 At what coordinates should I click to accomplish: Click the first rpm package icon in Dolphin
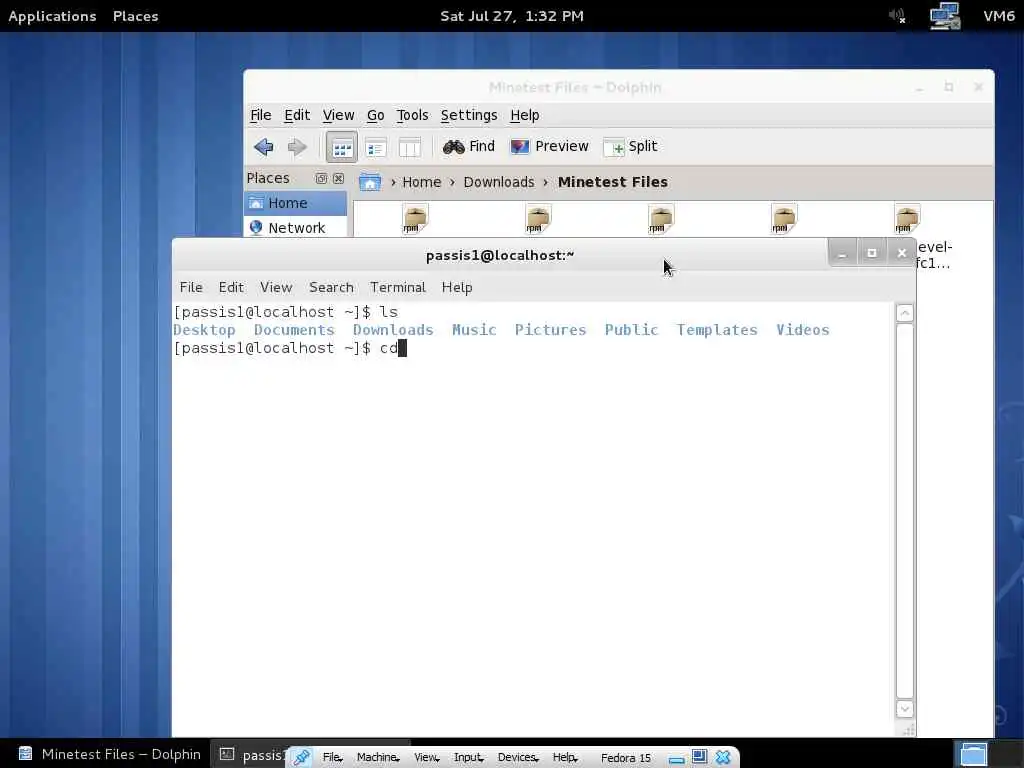tap(415, 219)
